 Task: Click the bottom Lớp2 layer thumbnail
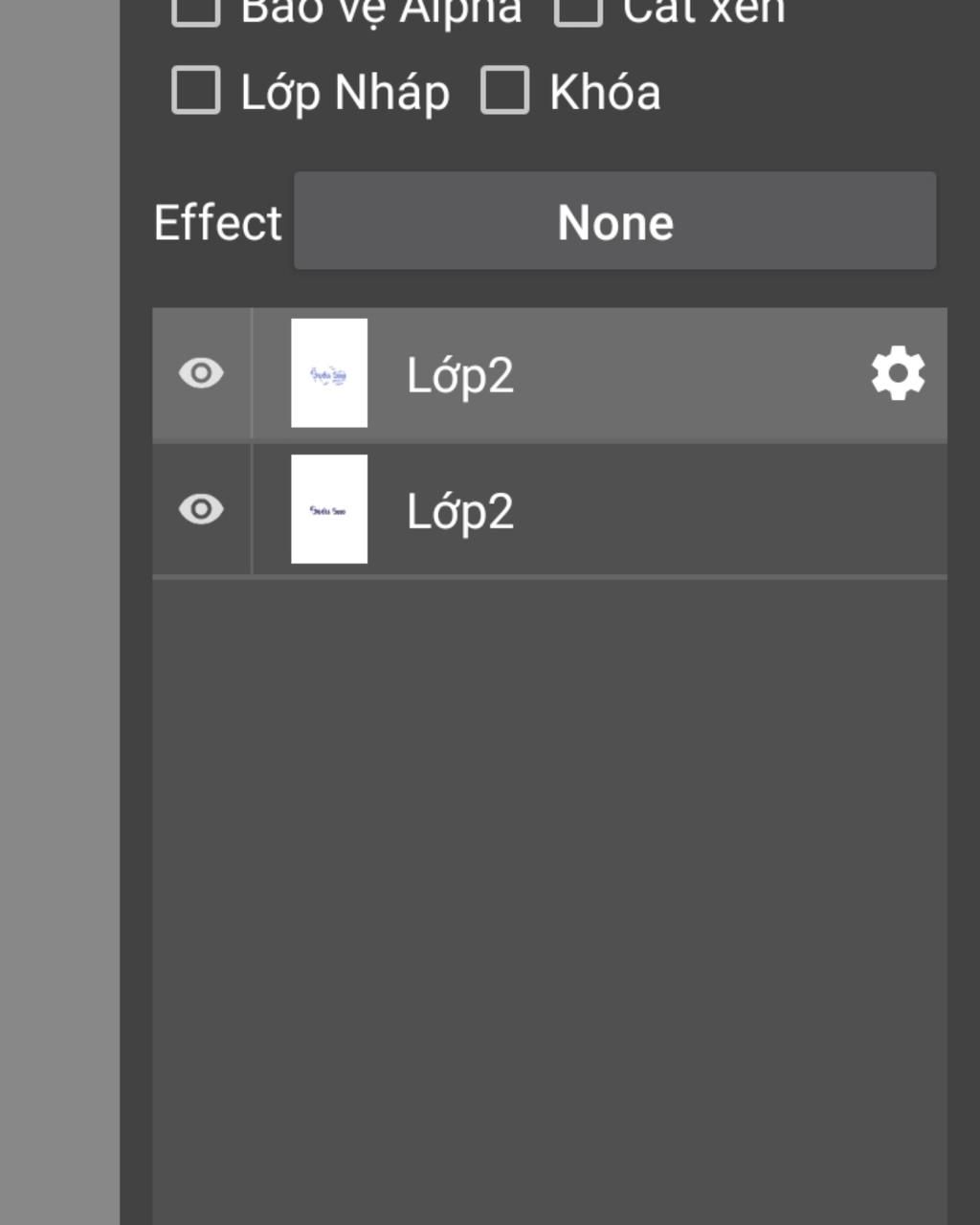[329, 509]
